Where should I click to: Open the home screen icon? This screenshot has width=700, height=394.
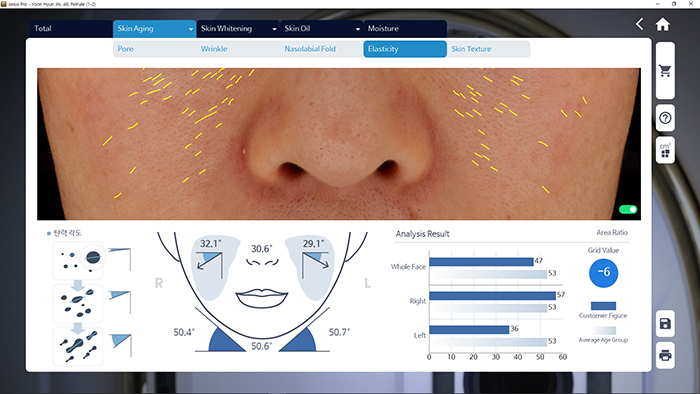point(662,24)
